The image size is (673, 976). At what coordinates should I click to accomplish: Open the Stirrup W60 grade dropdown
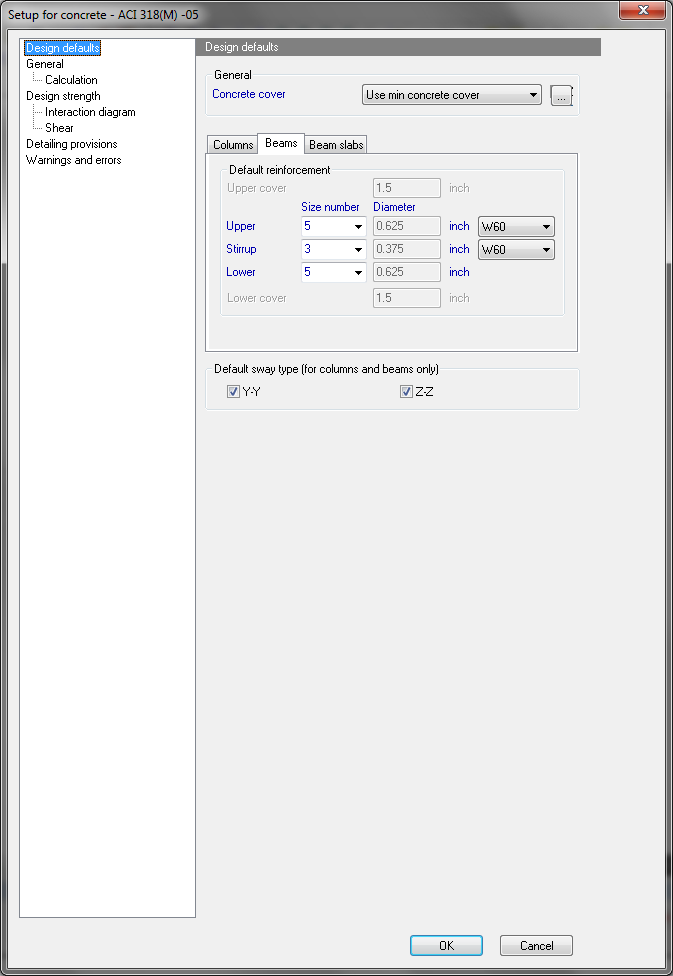[516, 249]
